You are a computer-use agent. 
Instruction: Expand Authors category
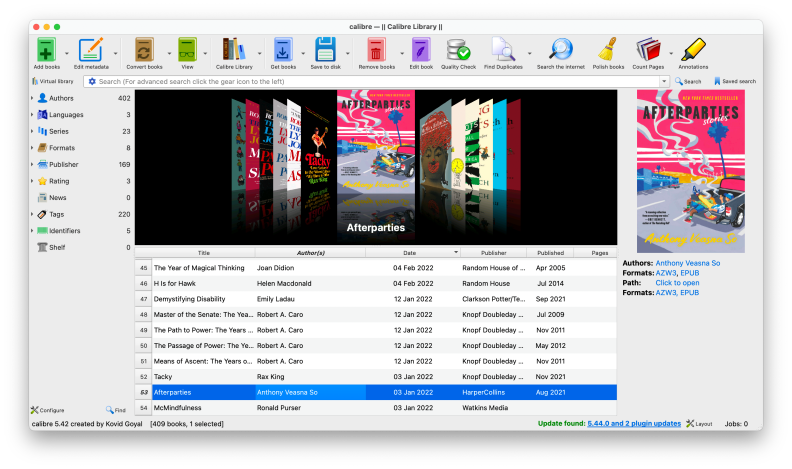32,98
